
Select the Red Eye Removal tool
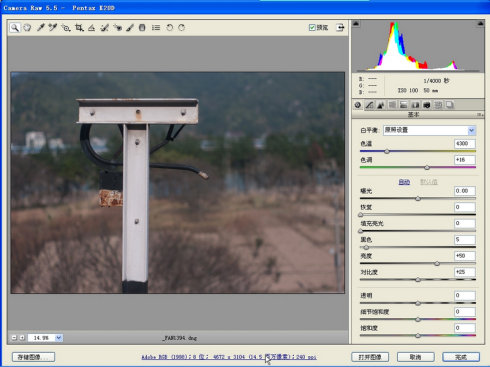coord(117,28)
